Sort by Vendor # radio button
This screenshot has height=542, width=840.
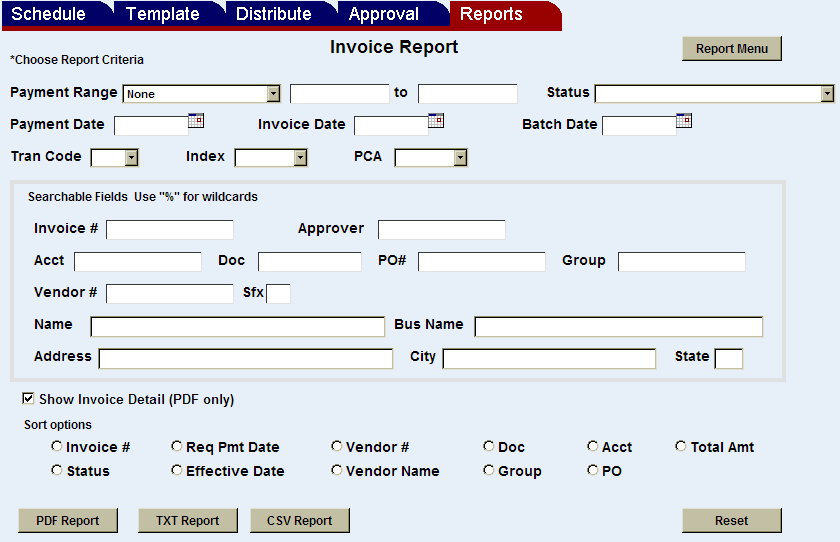336,446
